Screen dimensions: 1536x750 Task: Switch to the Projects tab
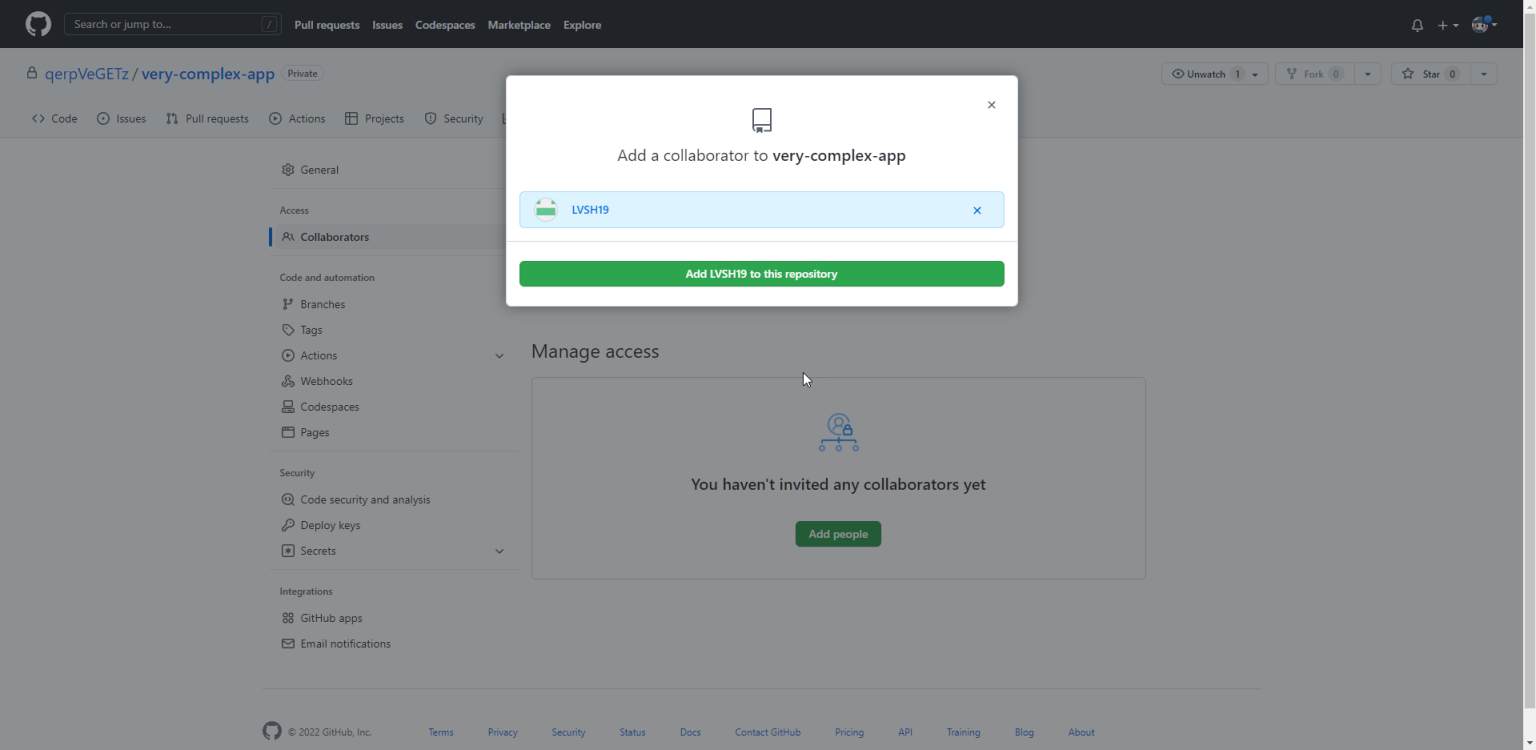[x=374, y=119]
